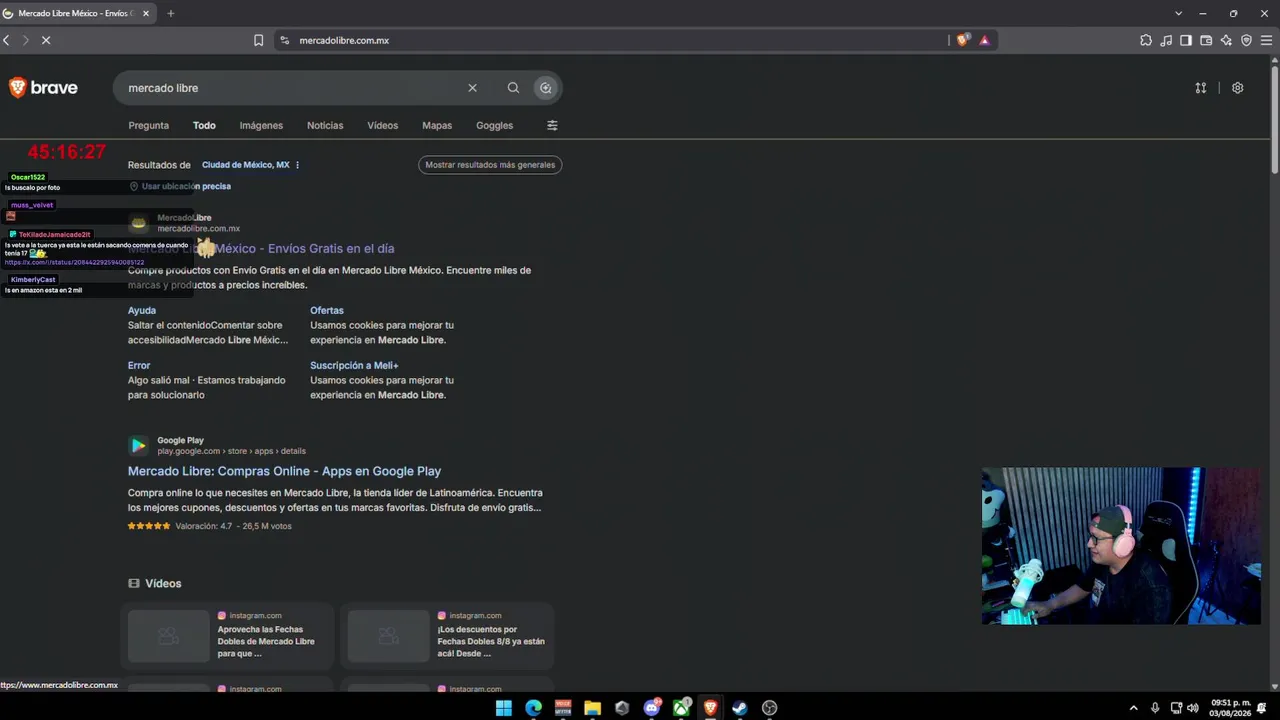
Task: Open Discord from the taskbar
Action: pos(652,708)
